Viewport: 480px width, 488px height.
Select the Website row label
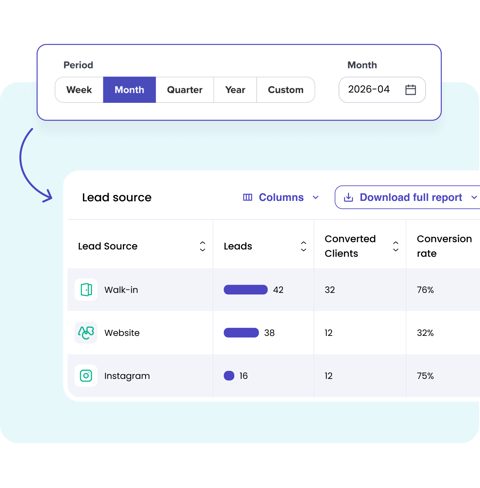tap(122, 333)
